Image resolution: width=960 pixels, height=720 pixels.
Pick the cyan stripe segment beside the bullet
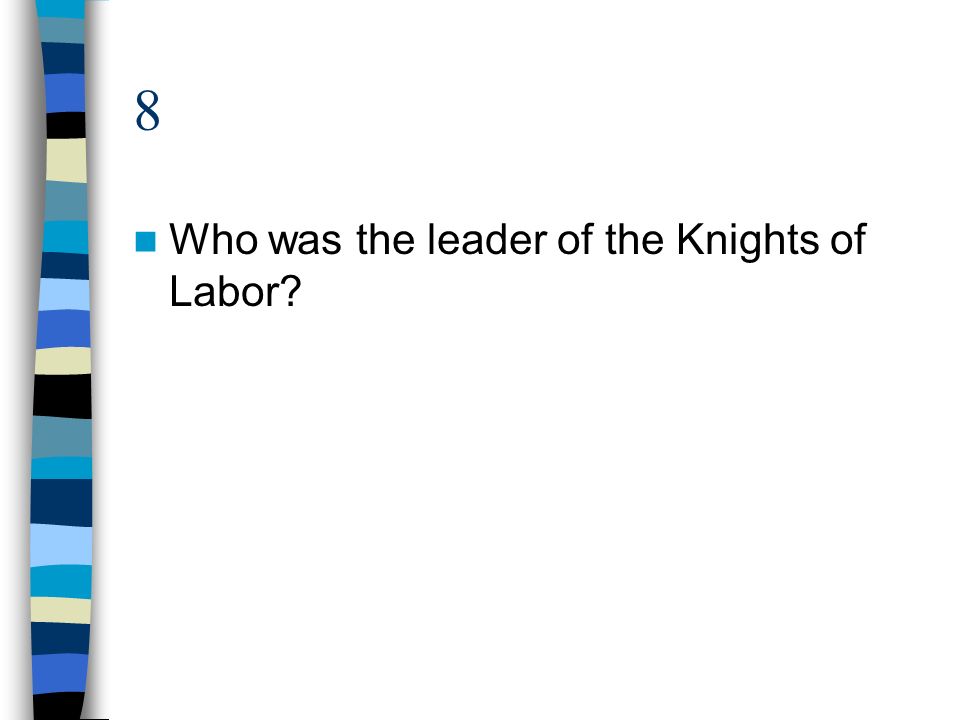point(65,237)
